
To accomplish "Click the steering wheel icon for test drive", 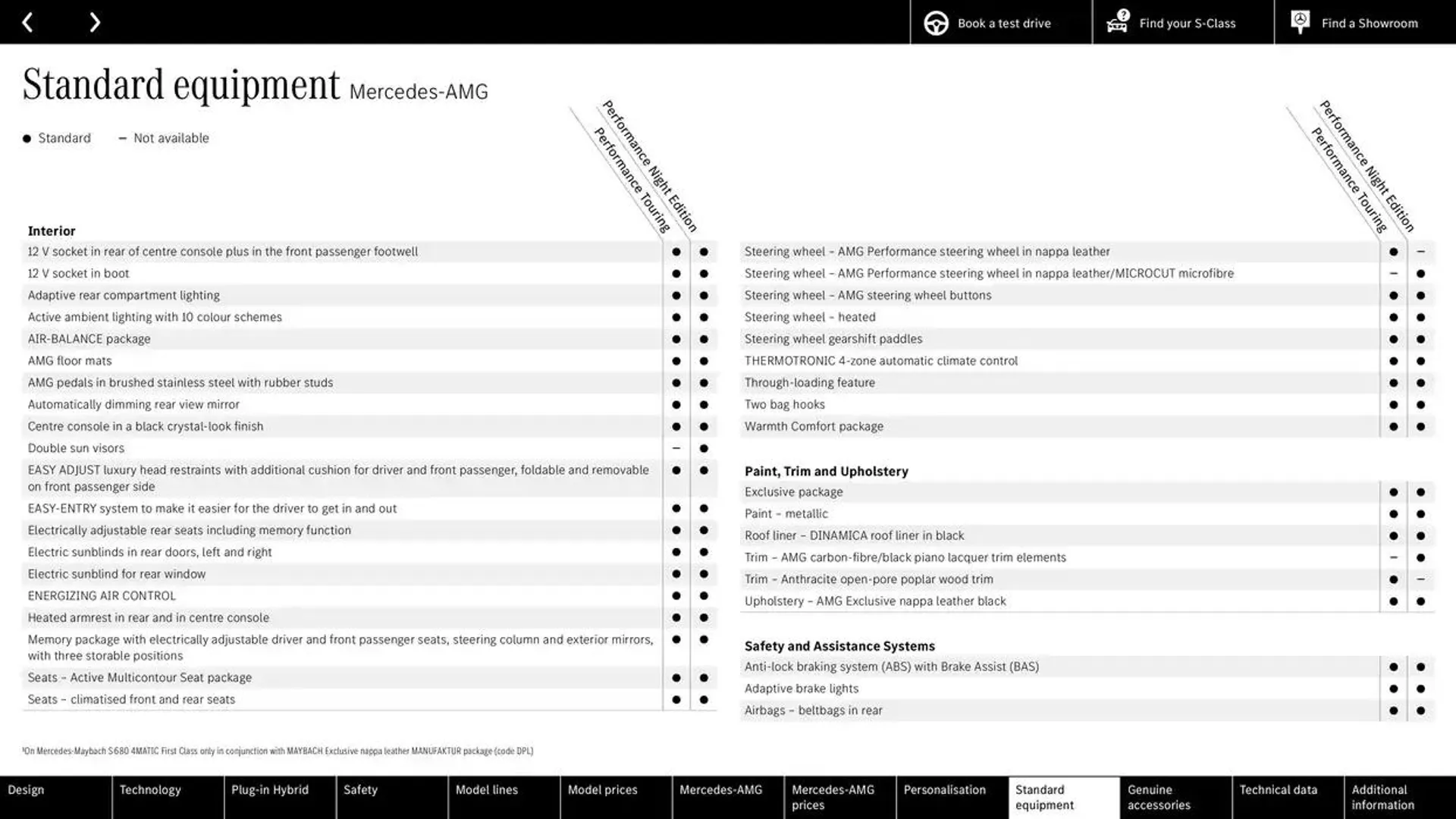I will (x=936, y=22).
